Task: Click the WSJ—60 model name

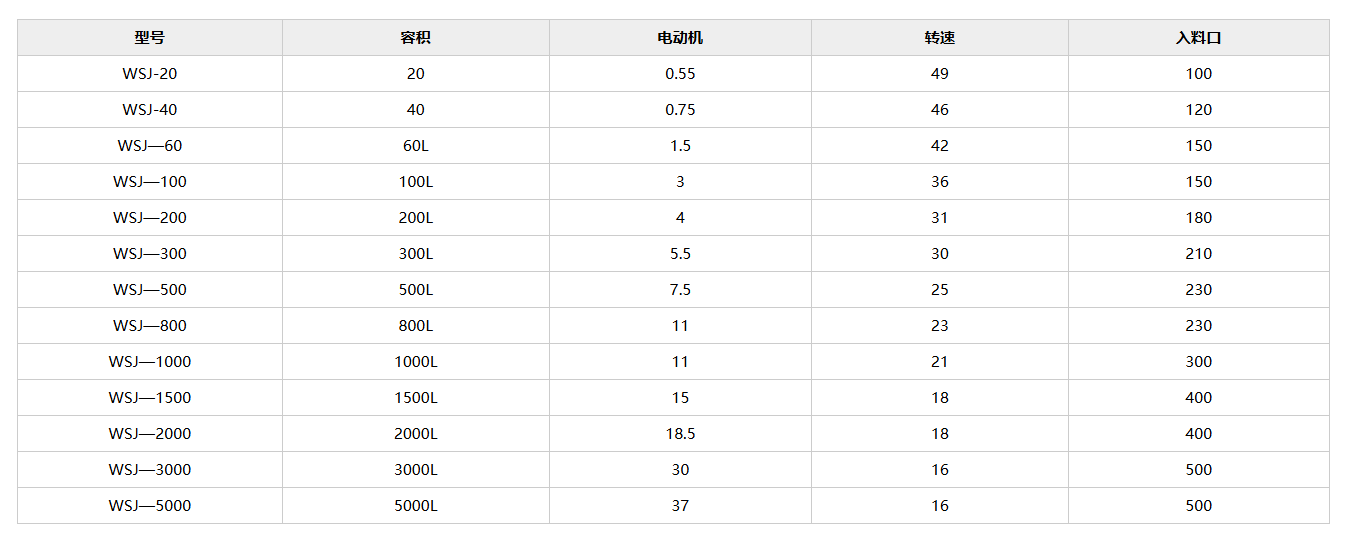Action: (x=150, y=146)
